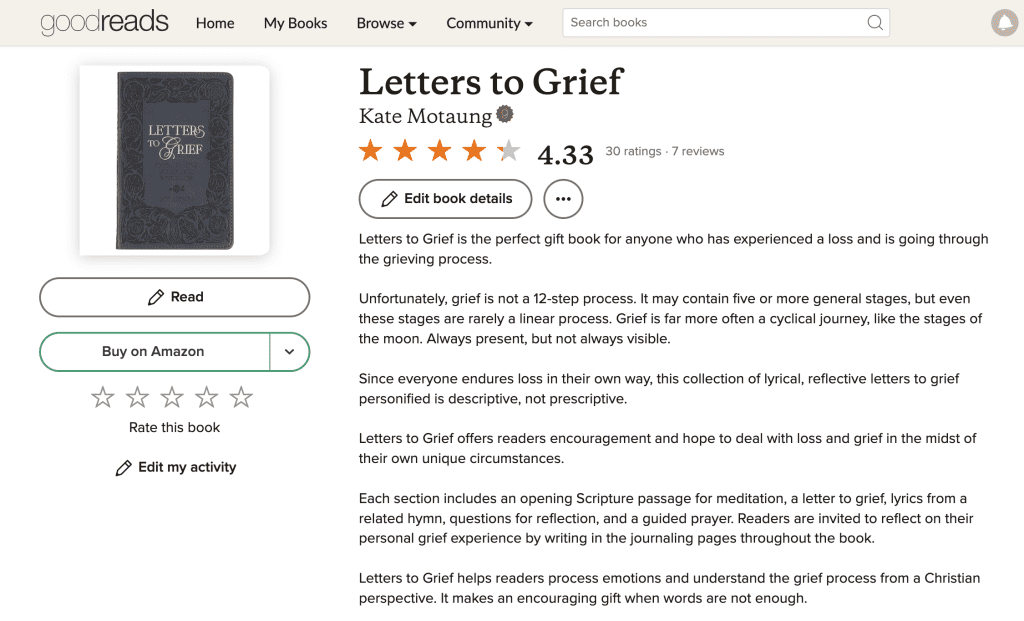Viewport: 1024px width, 621px height.
Task: Give the book a five-star rating
Action: tap(240, 397)
